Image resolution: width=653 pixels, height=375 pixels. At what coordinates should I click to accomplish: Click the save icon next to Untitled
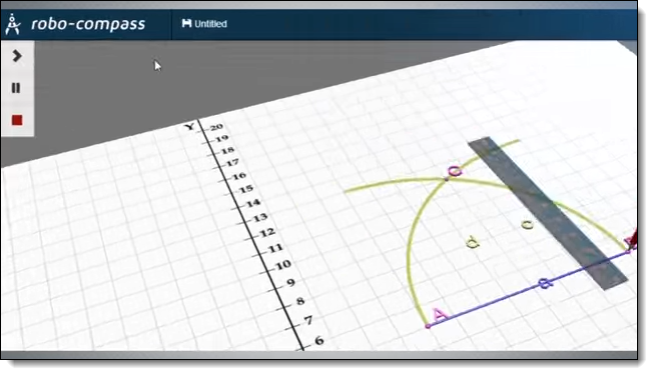pyautogui.click(x=187, y=23)
